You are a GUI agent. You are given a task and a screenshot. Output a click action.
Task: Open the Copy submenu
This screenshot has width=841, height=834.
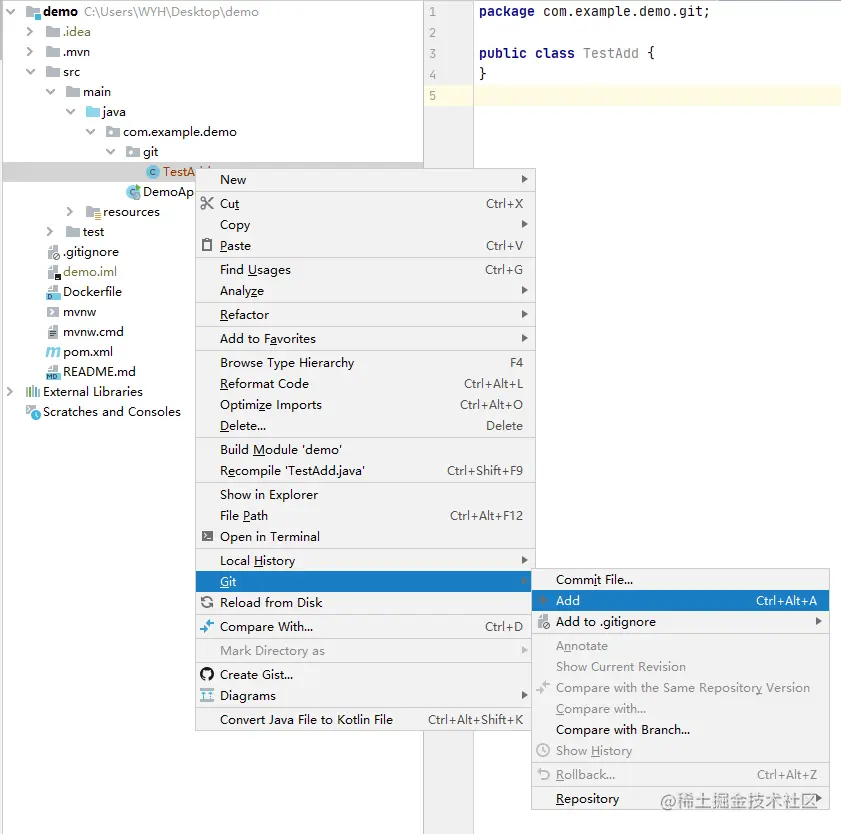365,224
